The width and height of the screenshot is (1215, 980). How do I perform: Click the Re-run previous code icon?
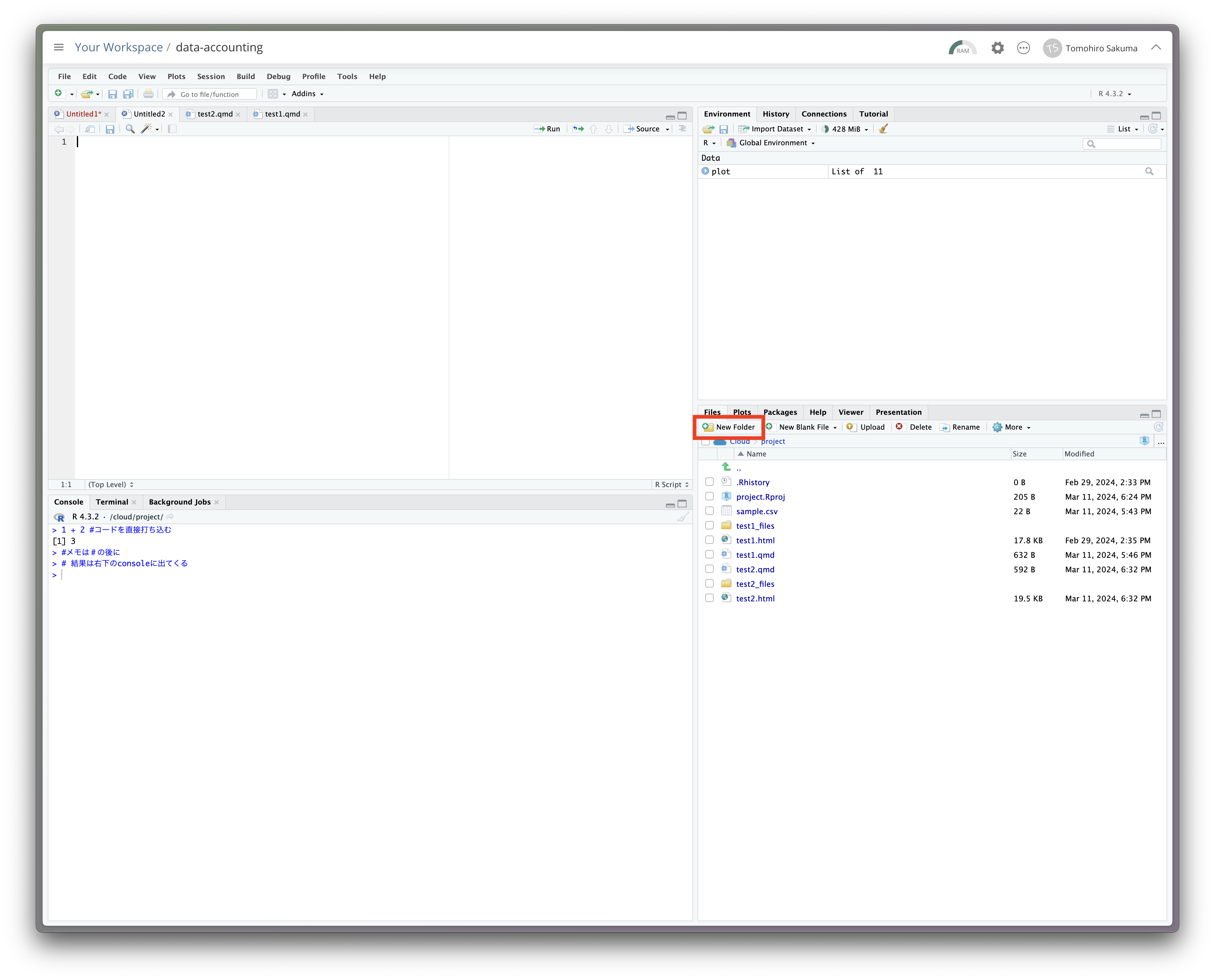click(578, 129)
